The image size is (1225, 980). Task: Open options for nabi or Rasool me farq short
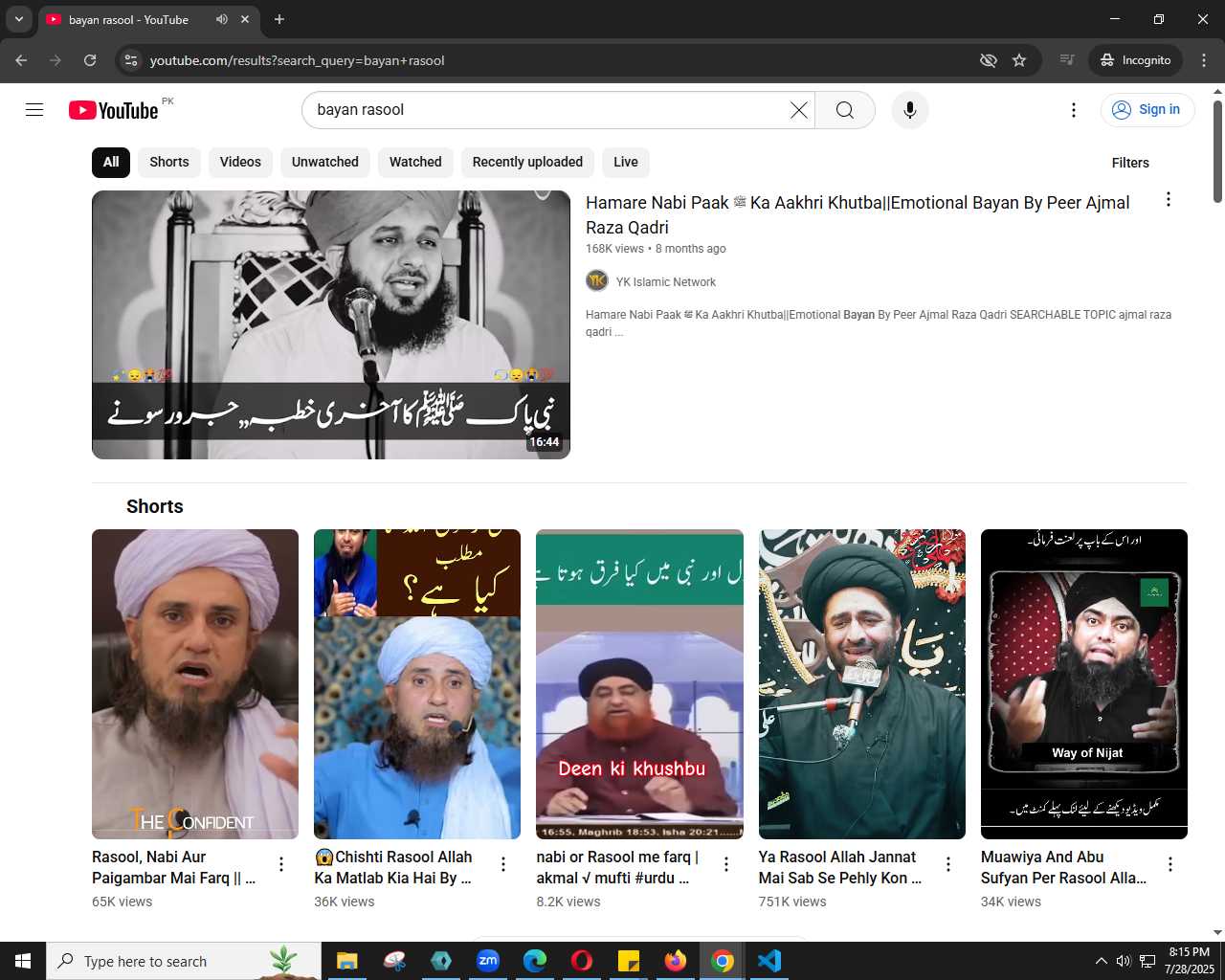pos(726,864)
